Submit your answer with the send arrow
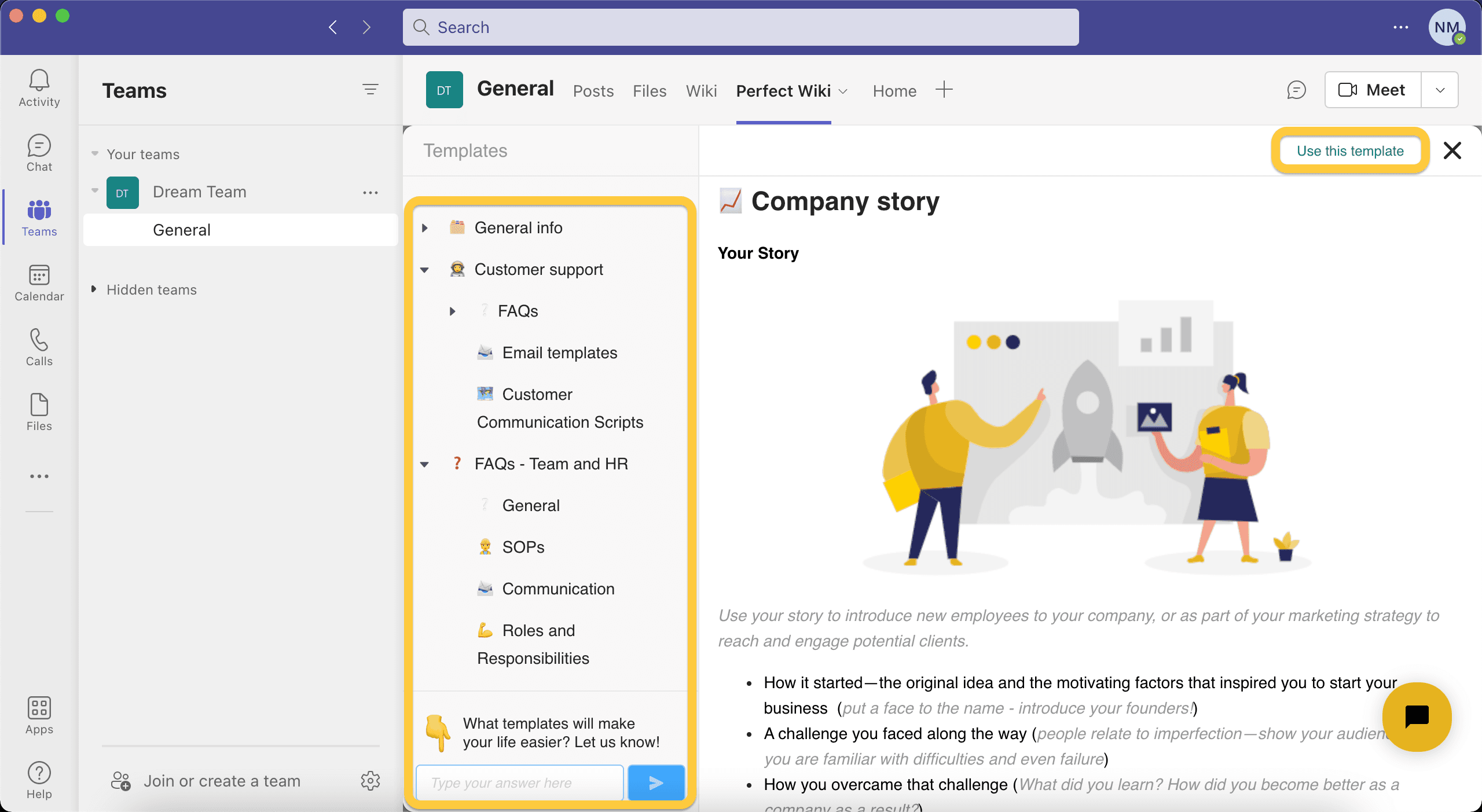1482x812 pixels. [x=655, y=782]
